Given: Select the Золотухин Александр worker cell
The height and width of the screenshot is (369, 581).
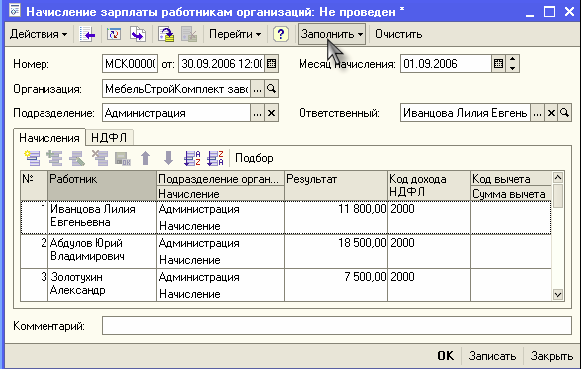Looking at the screenshot, I should [102, 285].
